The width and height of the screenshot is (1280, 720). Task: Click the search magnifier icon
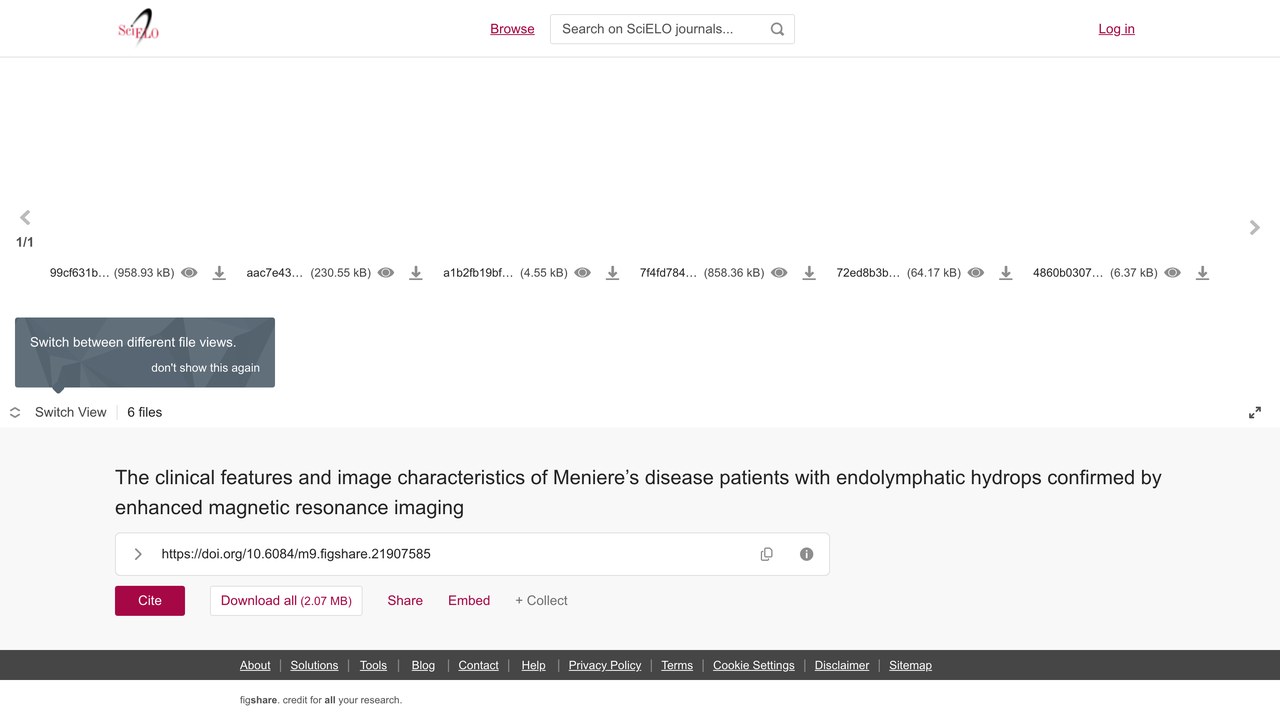coord(777,29)
